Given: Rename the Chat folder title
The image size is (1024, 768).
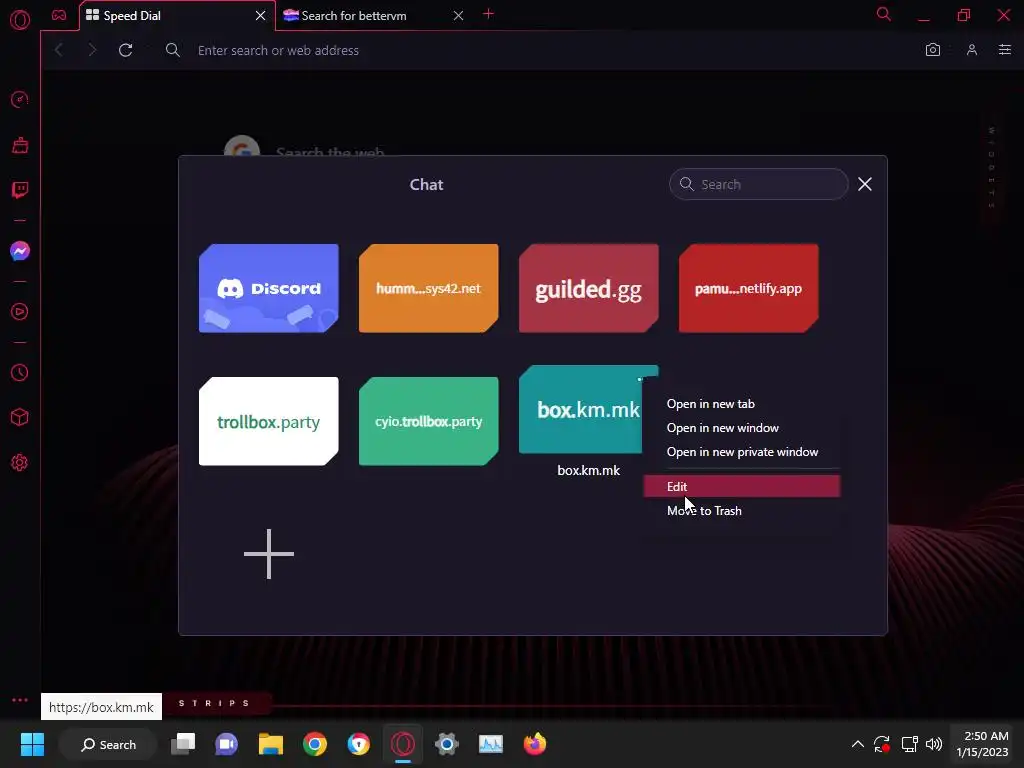Looking at the screenshot, I should (x=426, y=185).
